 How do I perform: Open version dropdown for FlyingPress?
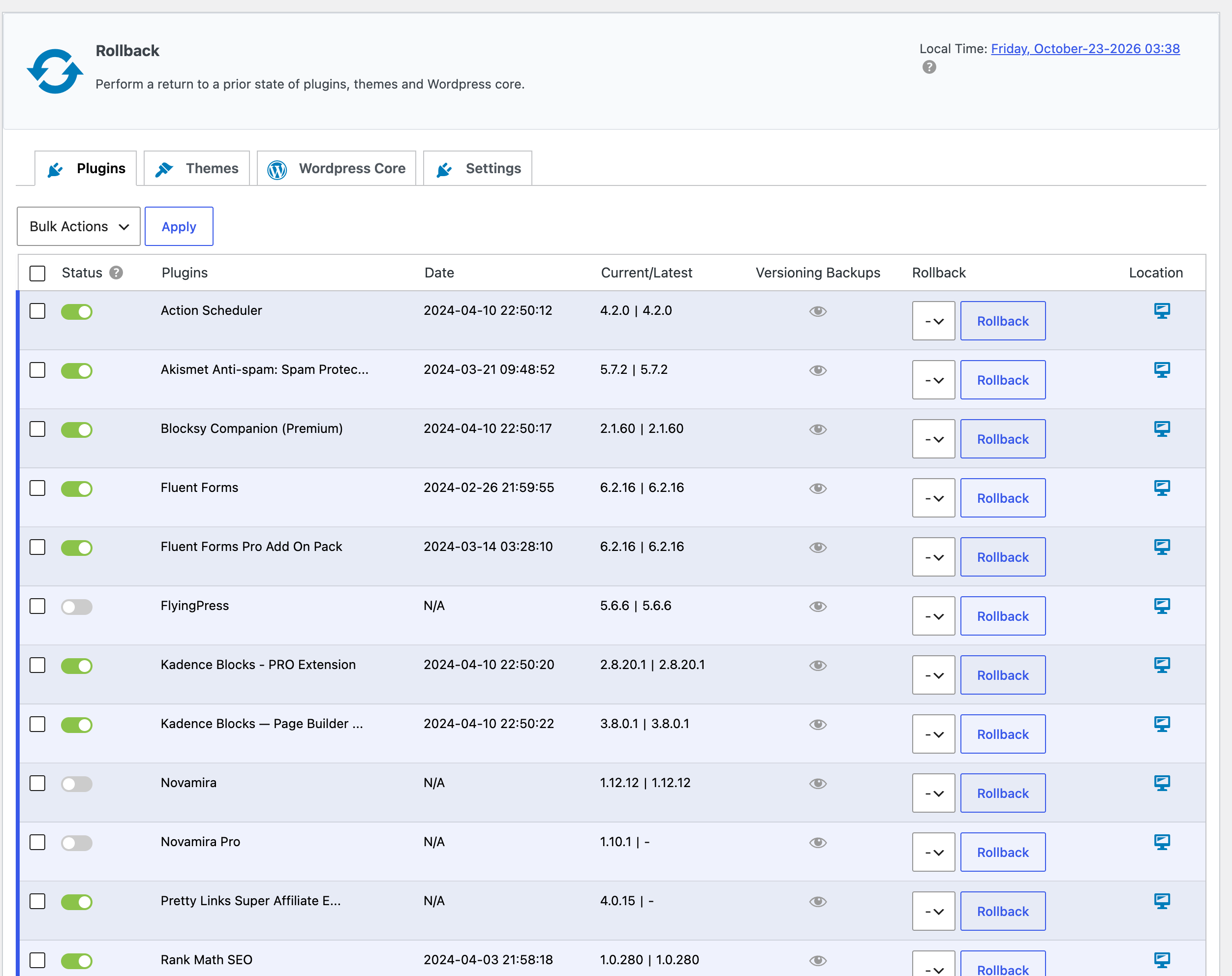coord(933,616)
